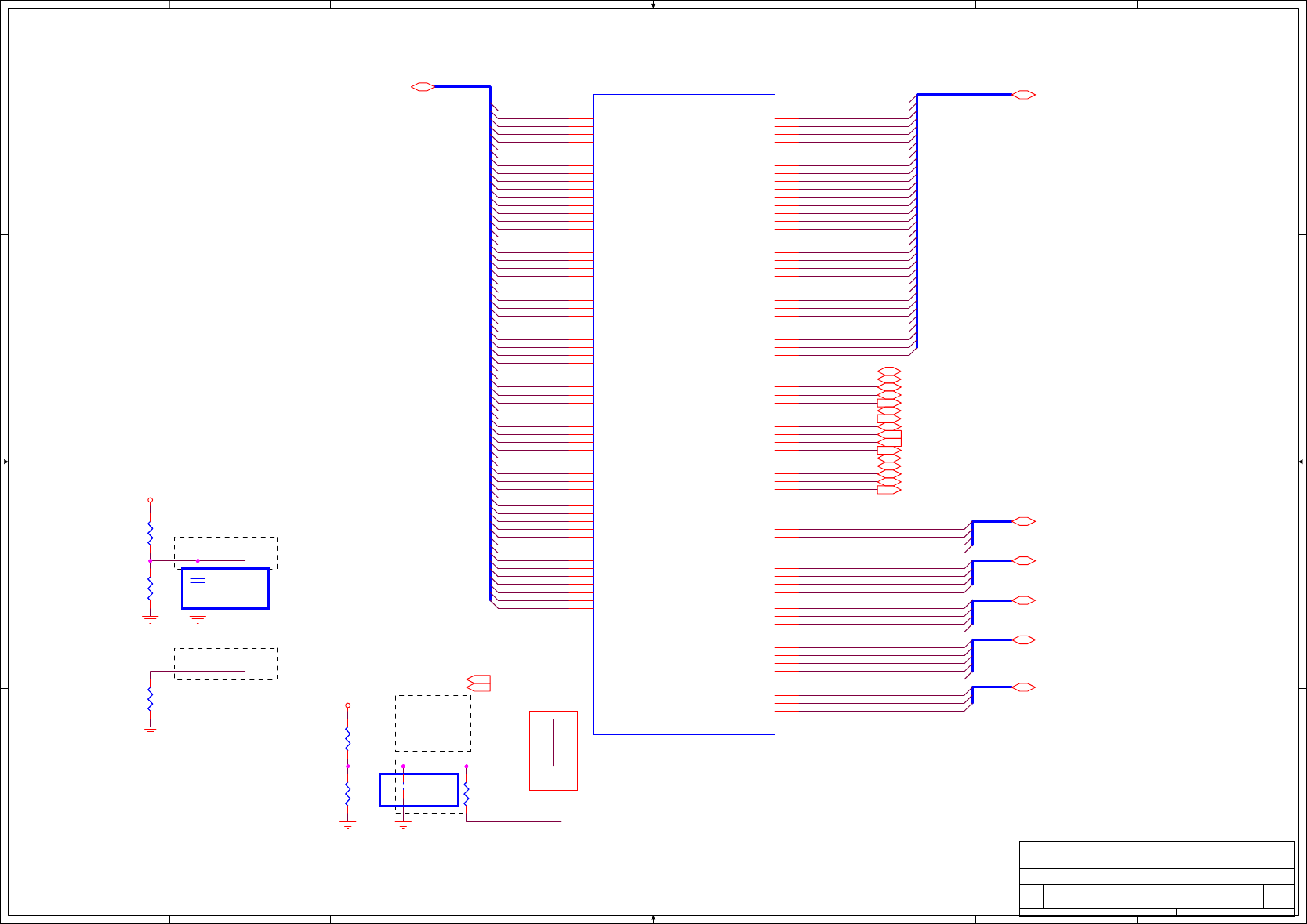The image size is (1307, 924).
Task: Click the off-page connector feeding the left bus
Action: point(423,87)
